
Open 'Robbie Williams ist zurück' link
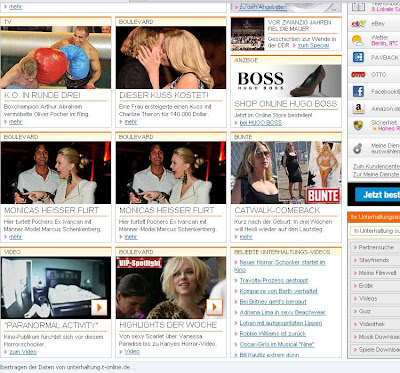pyautogui.click(x=273, y=334)
